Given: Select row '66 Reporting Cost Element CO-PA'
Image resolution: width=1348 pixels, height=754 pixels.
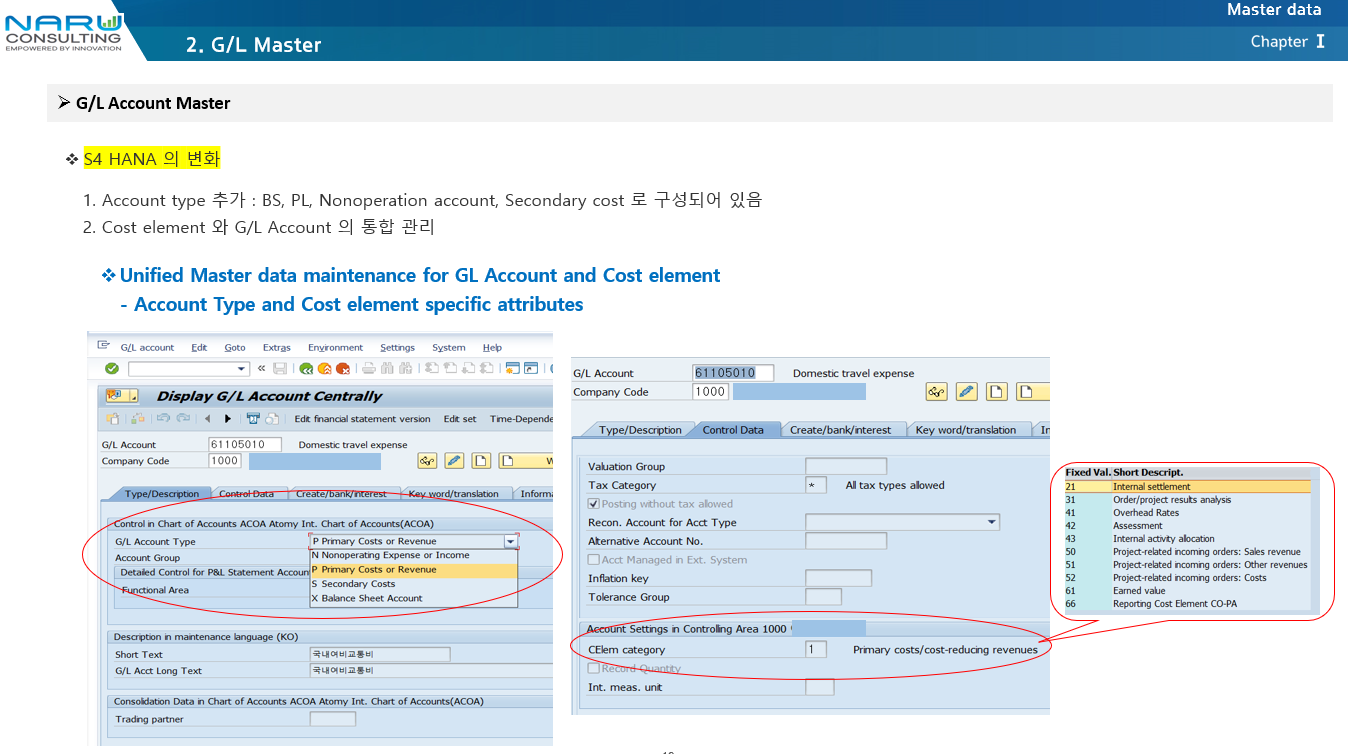Looking at the screenshot, I should [x=1187, y=604].
